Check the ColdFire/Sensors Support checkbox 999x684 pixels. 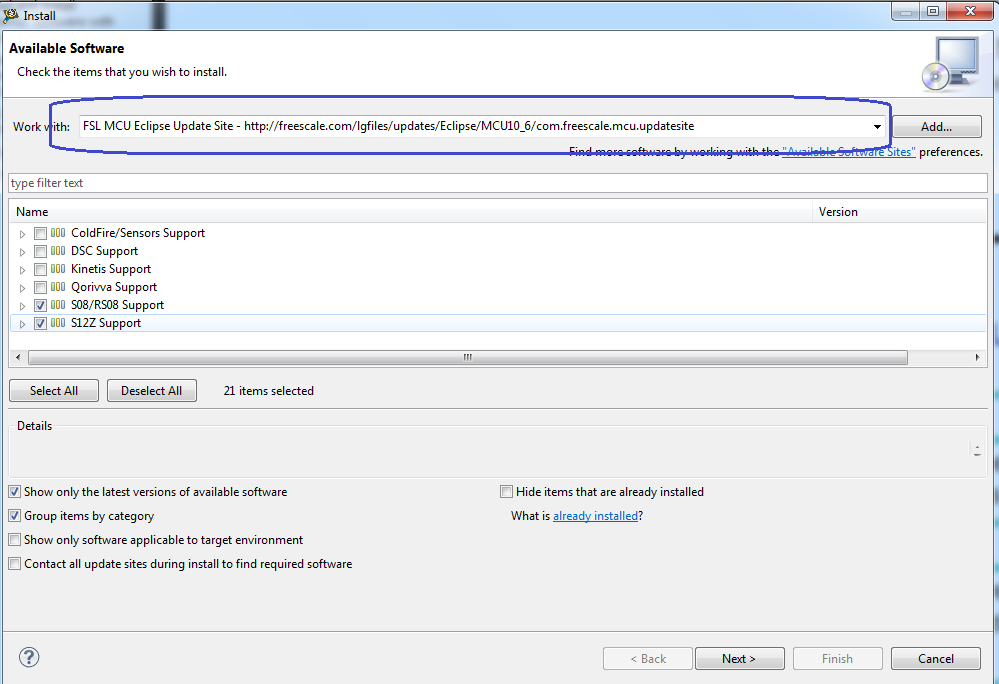point(40,234)
